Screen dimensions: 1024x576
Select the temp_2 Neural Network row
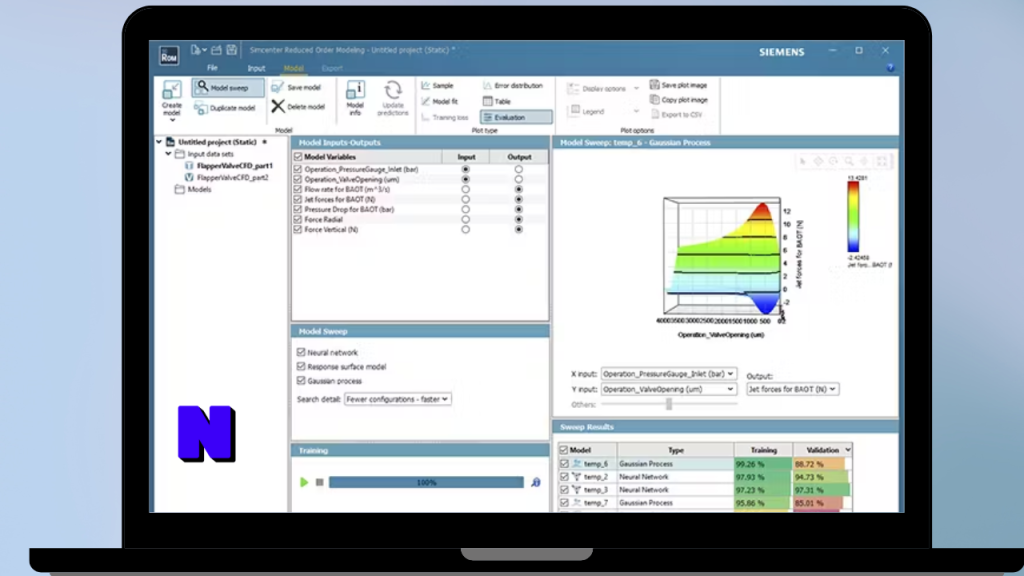705,477
